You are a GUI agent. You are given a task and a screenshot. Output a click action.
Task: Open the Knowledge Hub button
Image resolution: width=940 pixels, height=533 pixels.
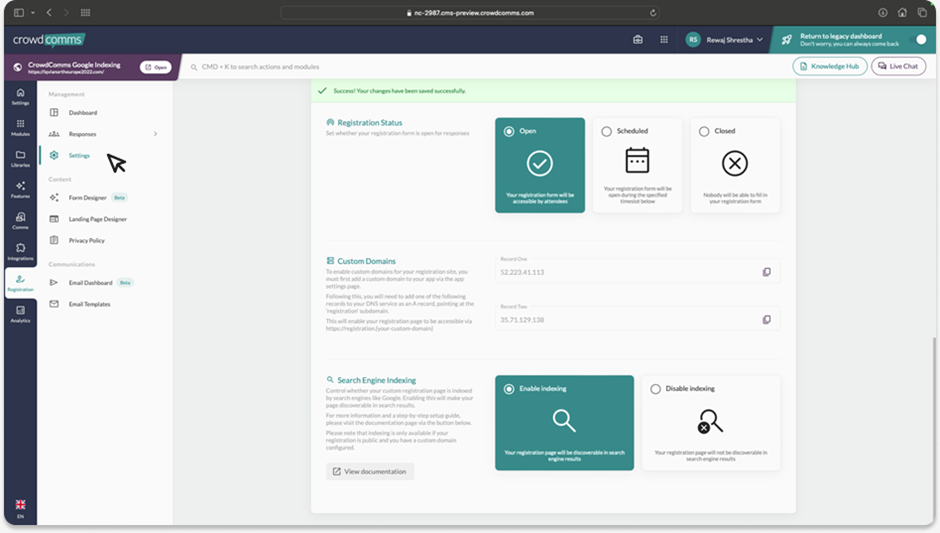829,66
